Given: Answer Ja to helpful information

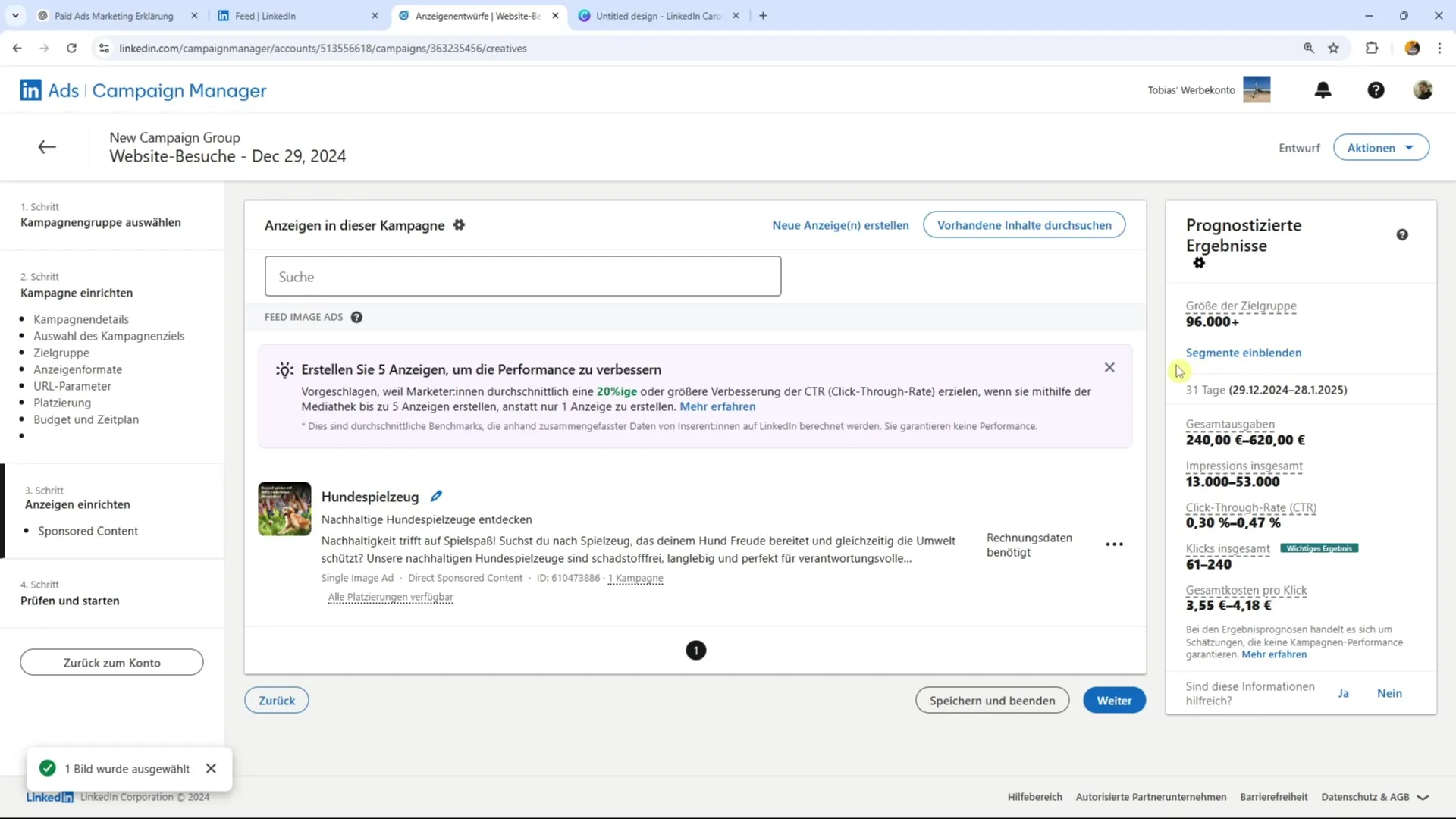Looking at the screenshot, I should pyautogui.click(x=1343, y=693).
